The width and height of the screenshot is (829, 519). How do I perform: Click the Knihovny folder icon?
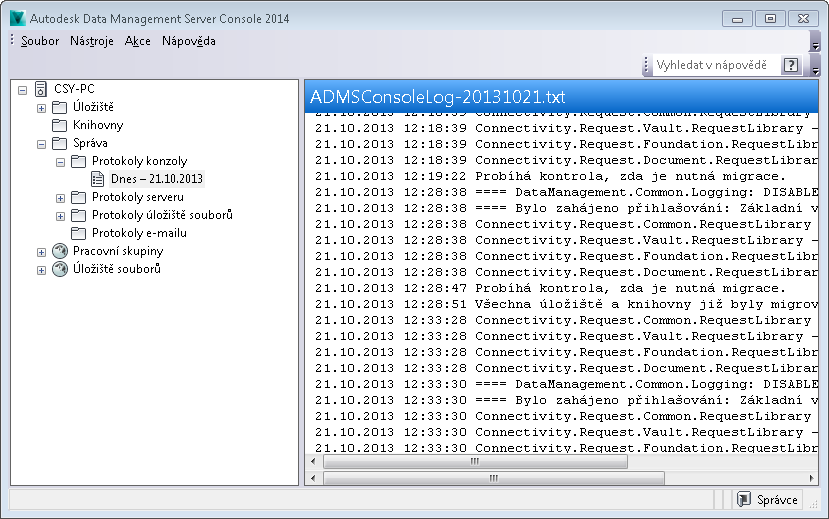coord(59,125)
